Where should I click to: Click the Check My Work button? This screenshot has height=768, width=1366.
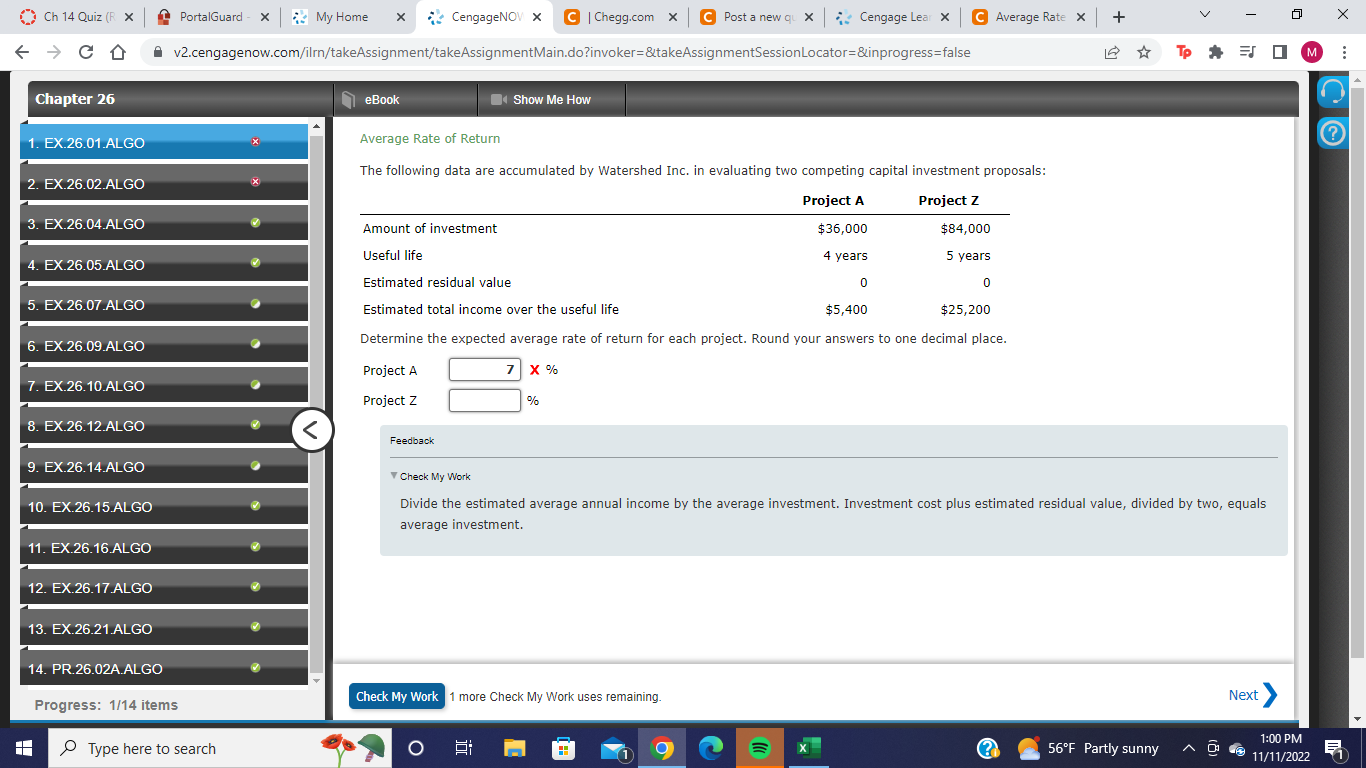397,696
